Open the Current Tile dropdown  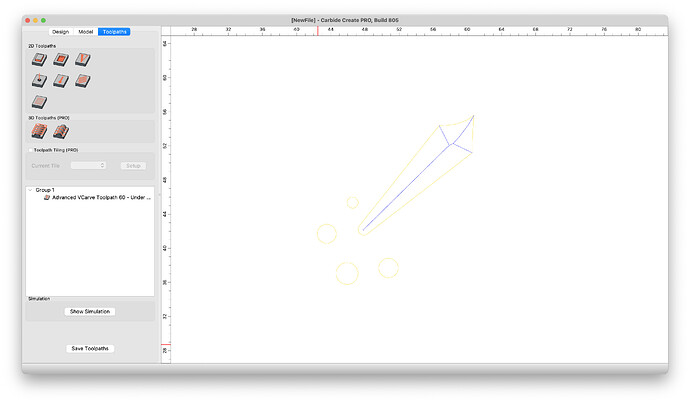[88, 165]
